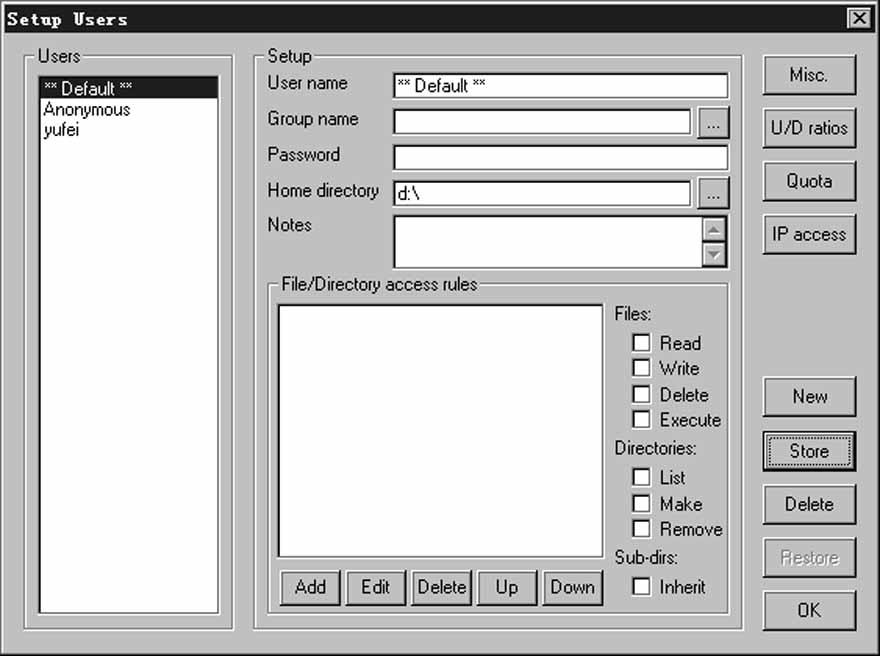The image size is (880, 656).
Task: Toggle the Remove directories checkbox
Action: (641, 529)
